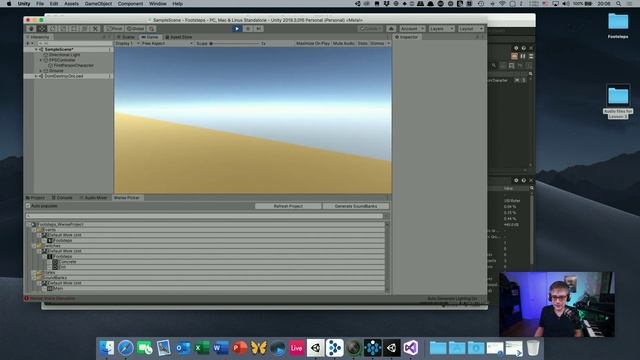Click the Generate SoundBanks button
640x360 pixels.
356,206
